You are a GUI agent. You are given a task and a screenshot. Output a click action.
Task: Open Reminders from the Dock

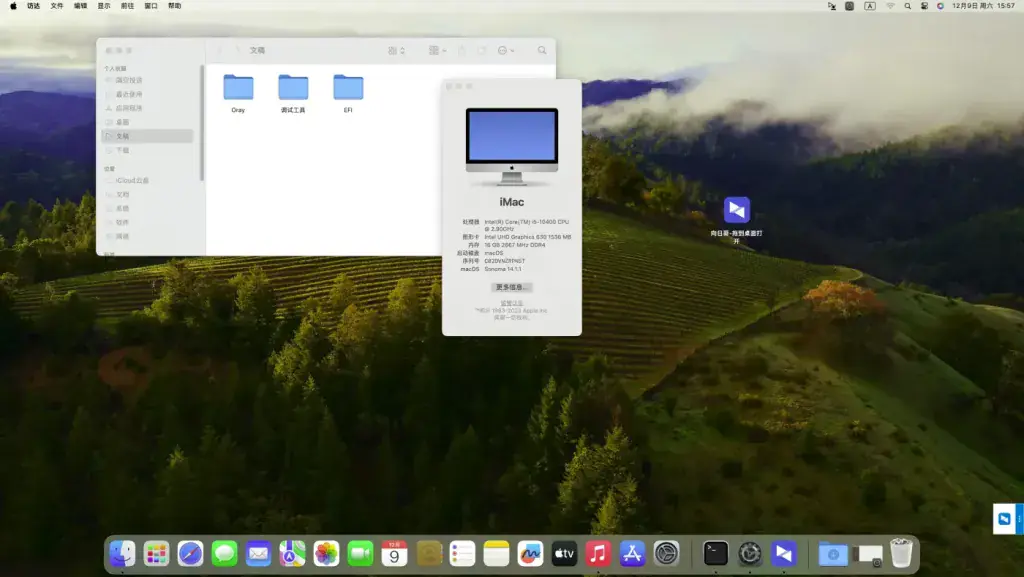click(x=462, y=554)
